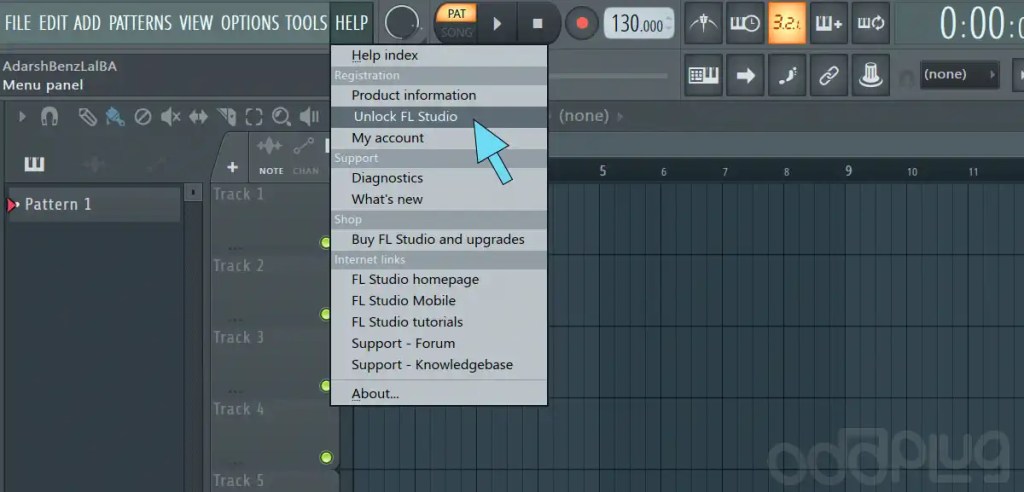Open playlist options arrow menu
Screen dimensions: 1024x492
click(x=22, y=117)
